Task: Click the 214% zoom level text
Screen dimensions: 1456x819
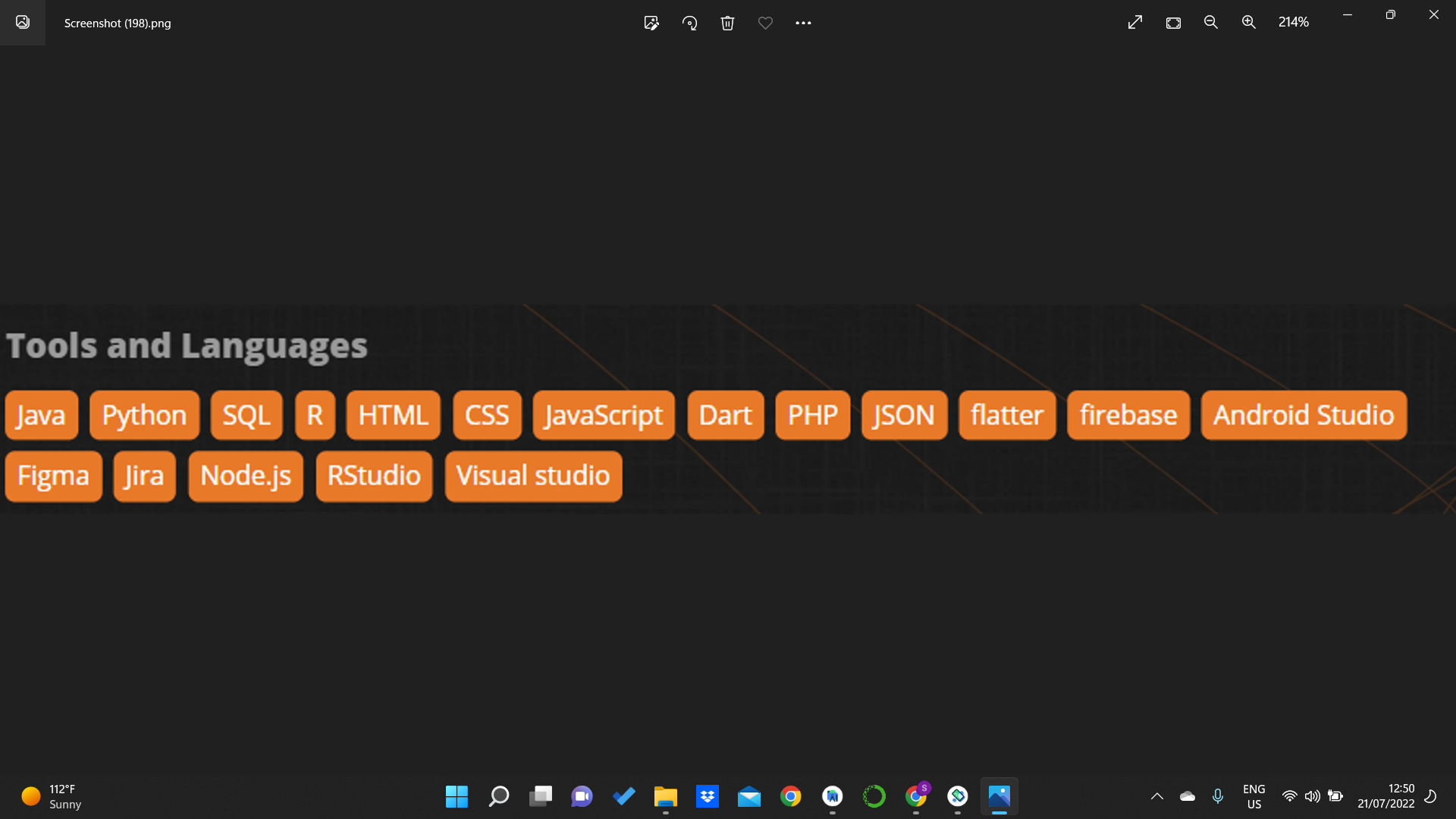Action: point(1294,23)
